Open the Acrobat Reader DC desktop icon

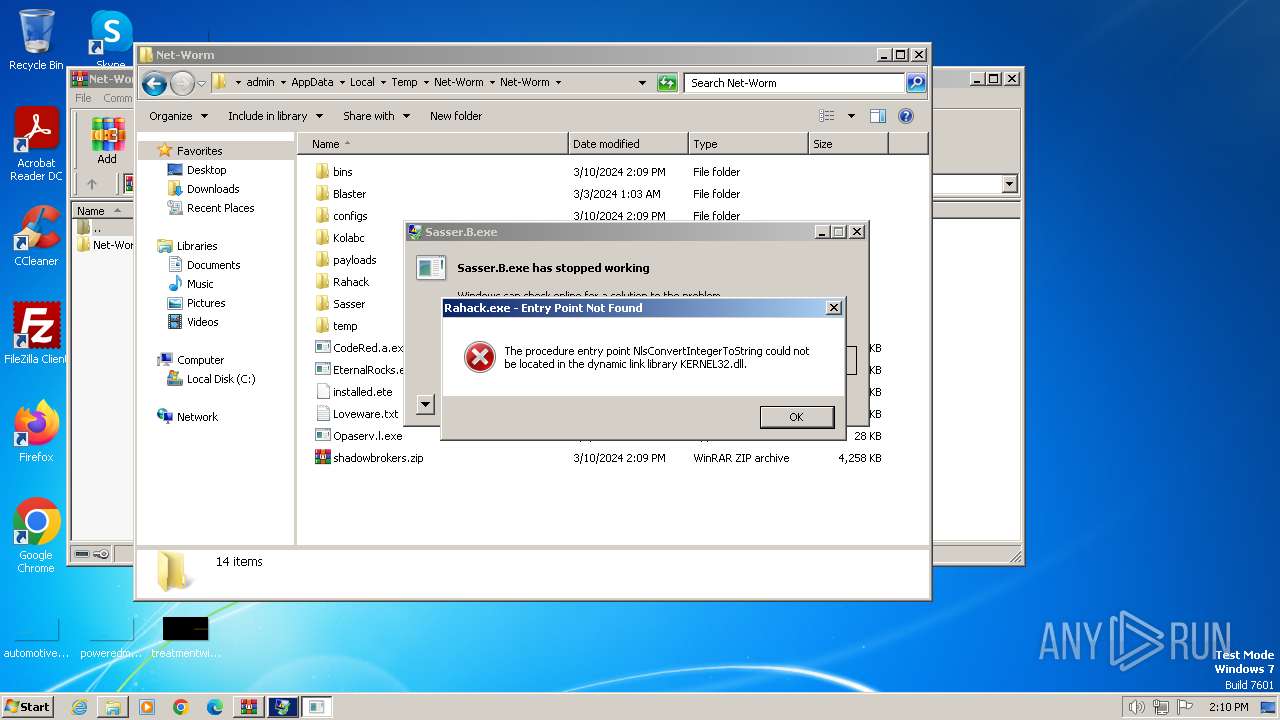[x=36, y=145]
